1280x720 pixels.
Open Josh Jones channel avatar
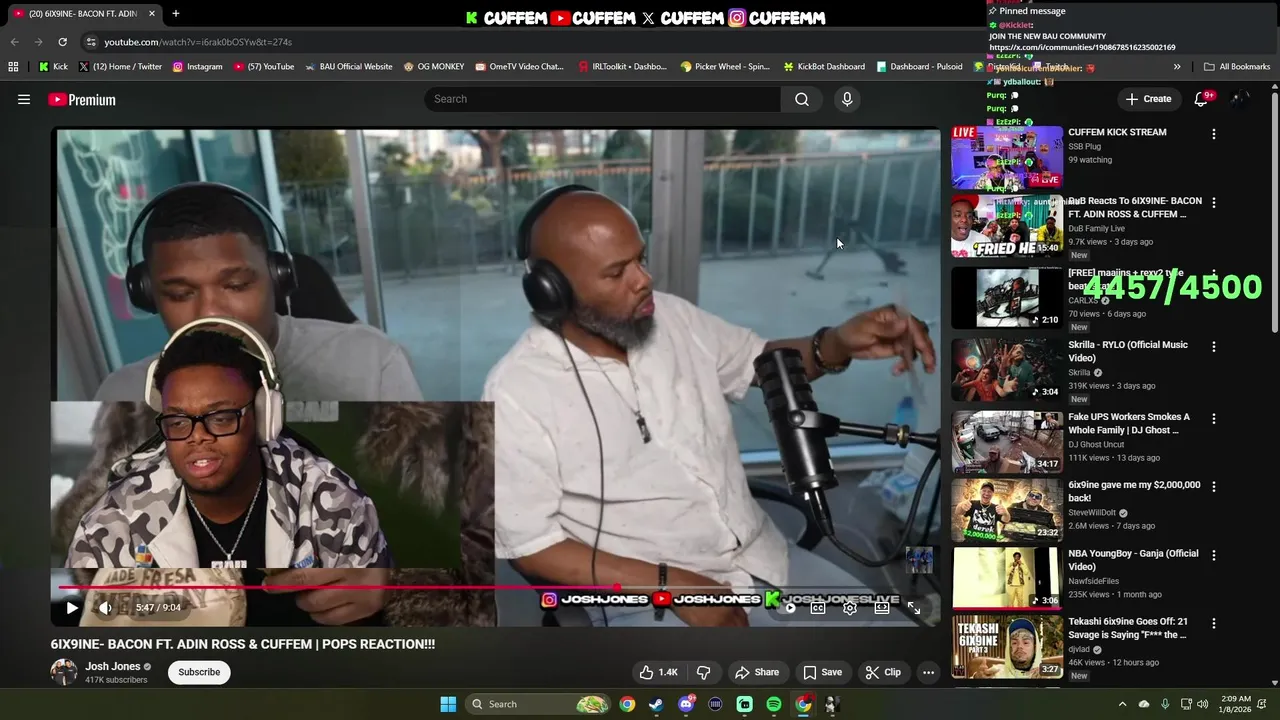click(x=64, y=672)
